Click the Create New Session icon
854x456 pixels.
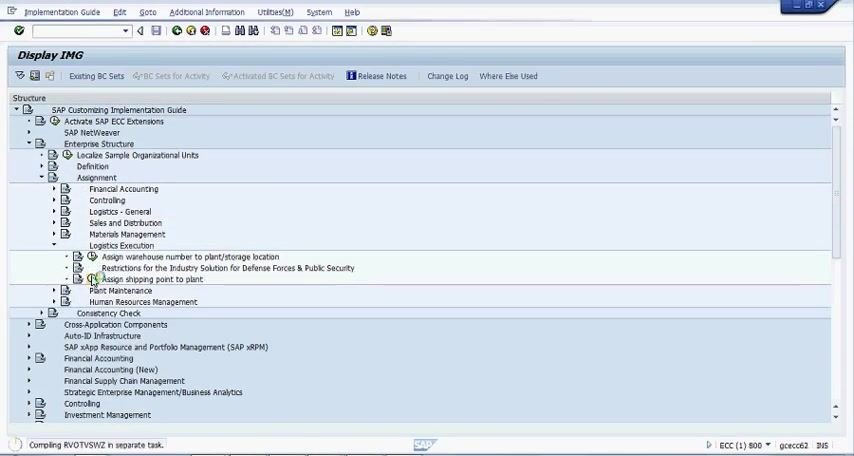pos(337,31)
